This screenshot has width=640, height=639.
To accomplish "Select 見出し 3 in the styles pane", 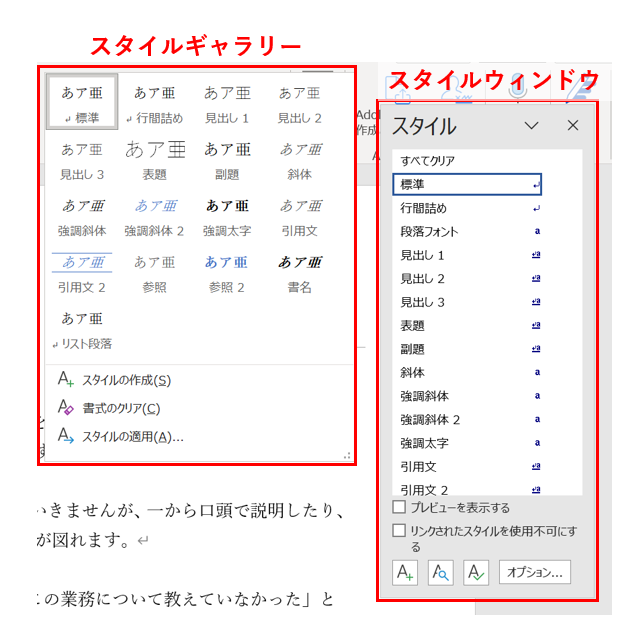I will click(467, 302).
